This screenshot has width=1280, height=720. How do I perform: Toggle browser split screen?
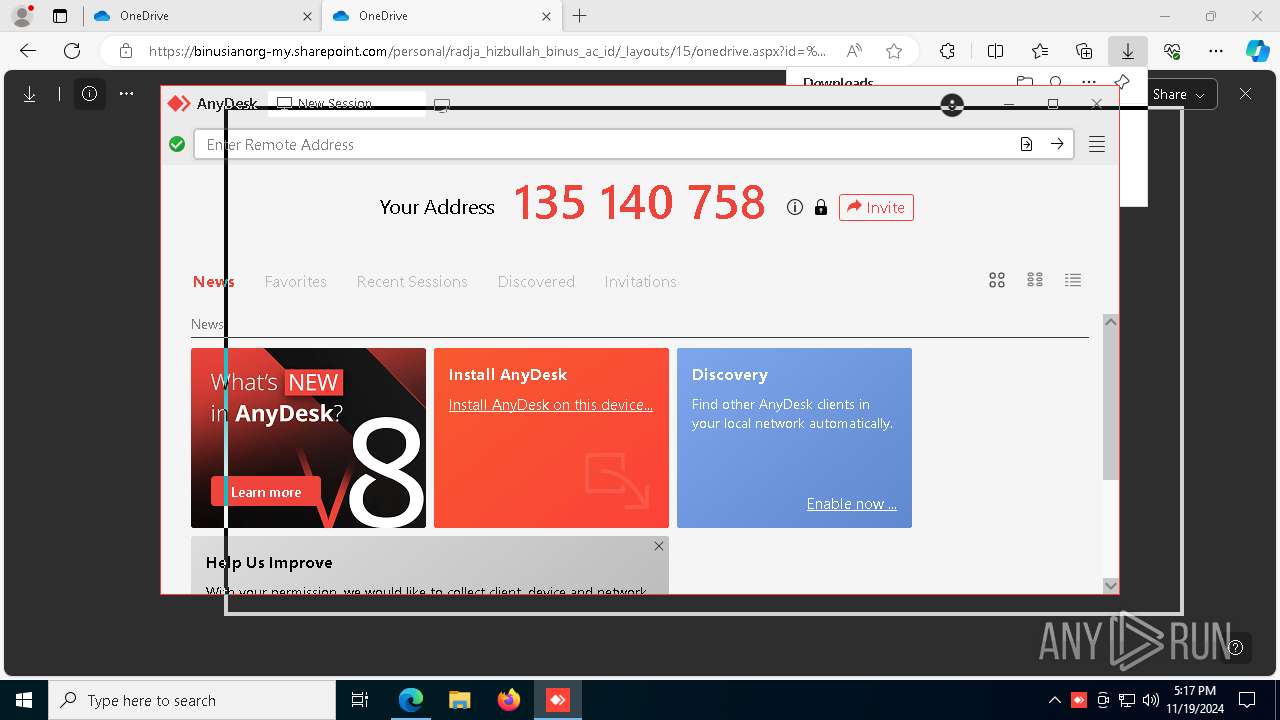(996, 51)
